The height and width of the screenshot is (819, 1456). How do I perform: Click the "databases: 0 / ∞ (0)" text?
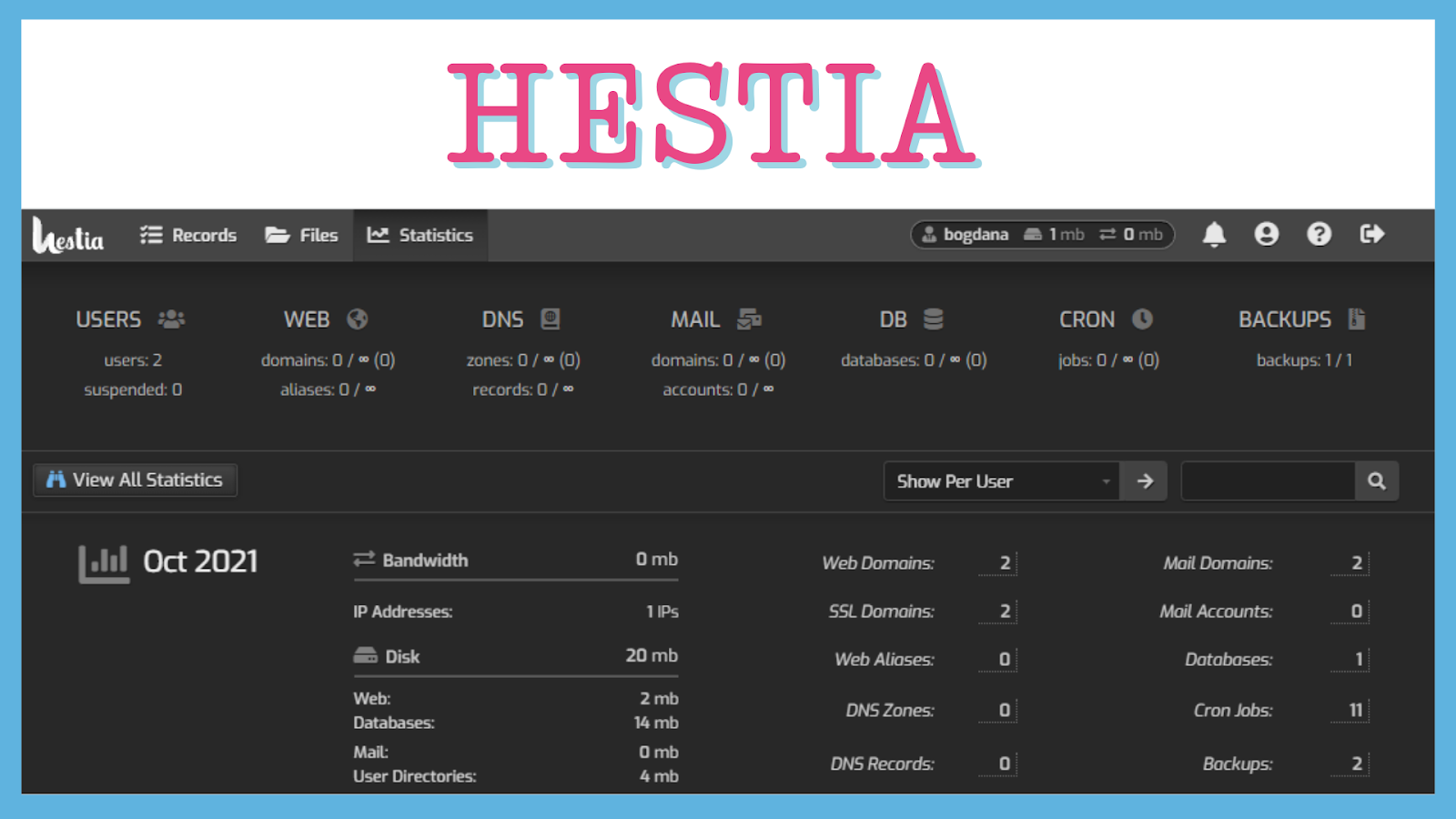click(x=914, y=360)
